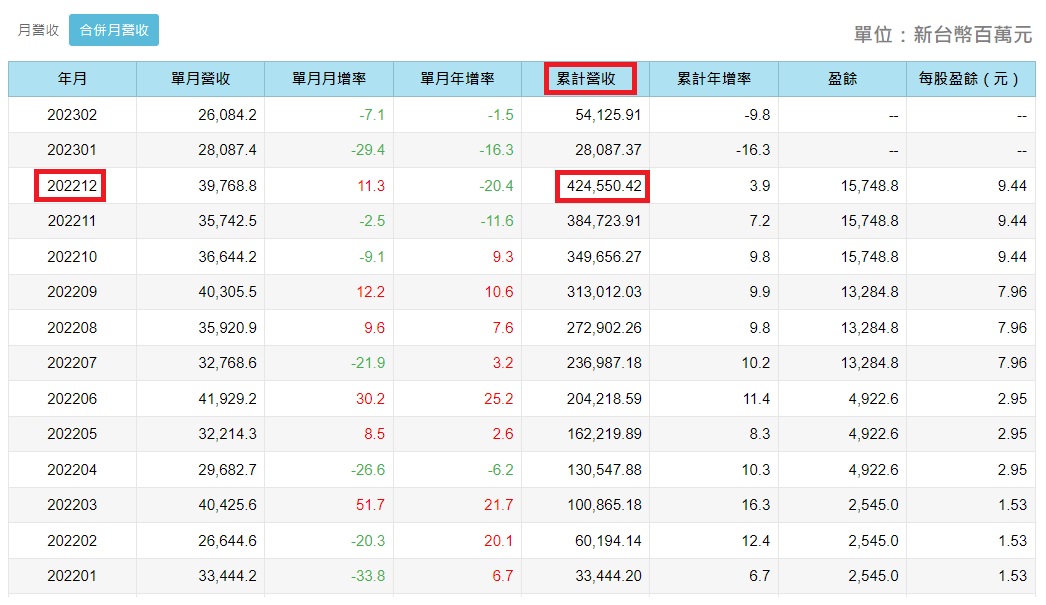Image resolution: width=1046 pixels, height=605 pixels.
Task: Click the 每股盈餘（元） column header
Action: coord(969,79)
